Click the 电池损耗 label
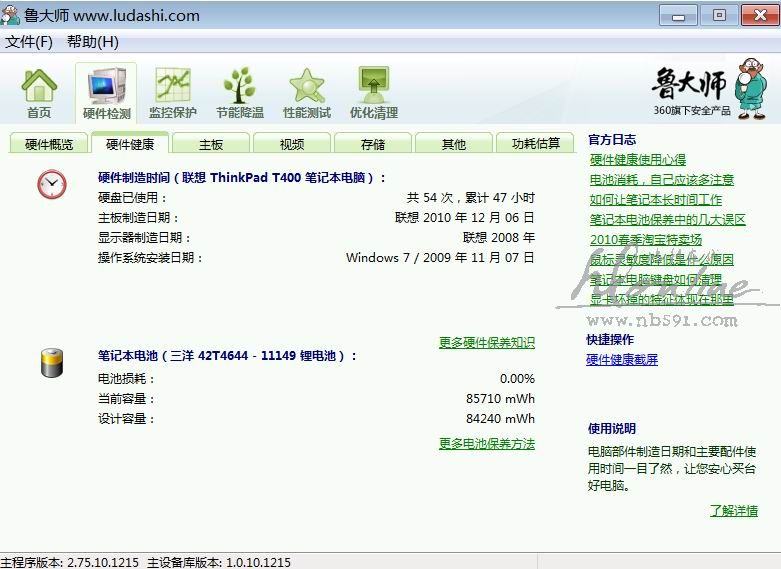 coord(126,379)
